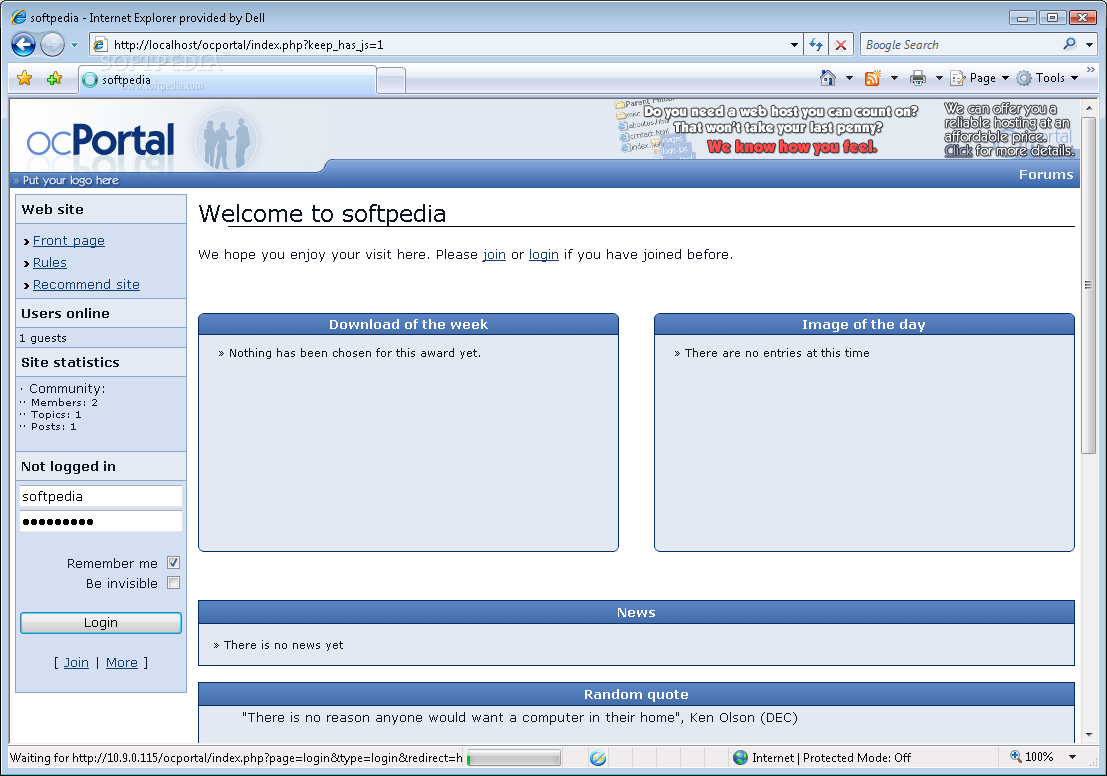Click the 'Image of the day' header

coord(864,324)
